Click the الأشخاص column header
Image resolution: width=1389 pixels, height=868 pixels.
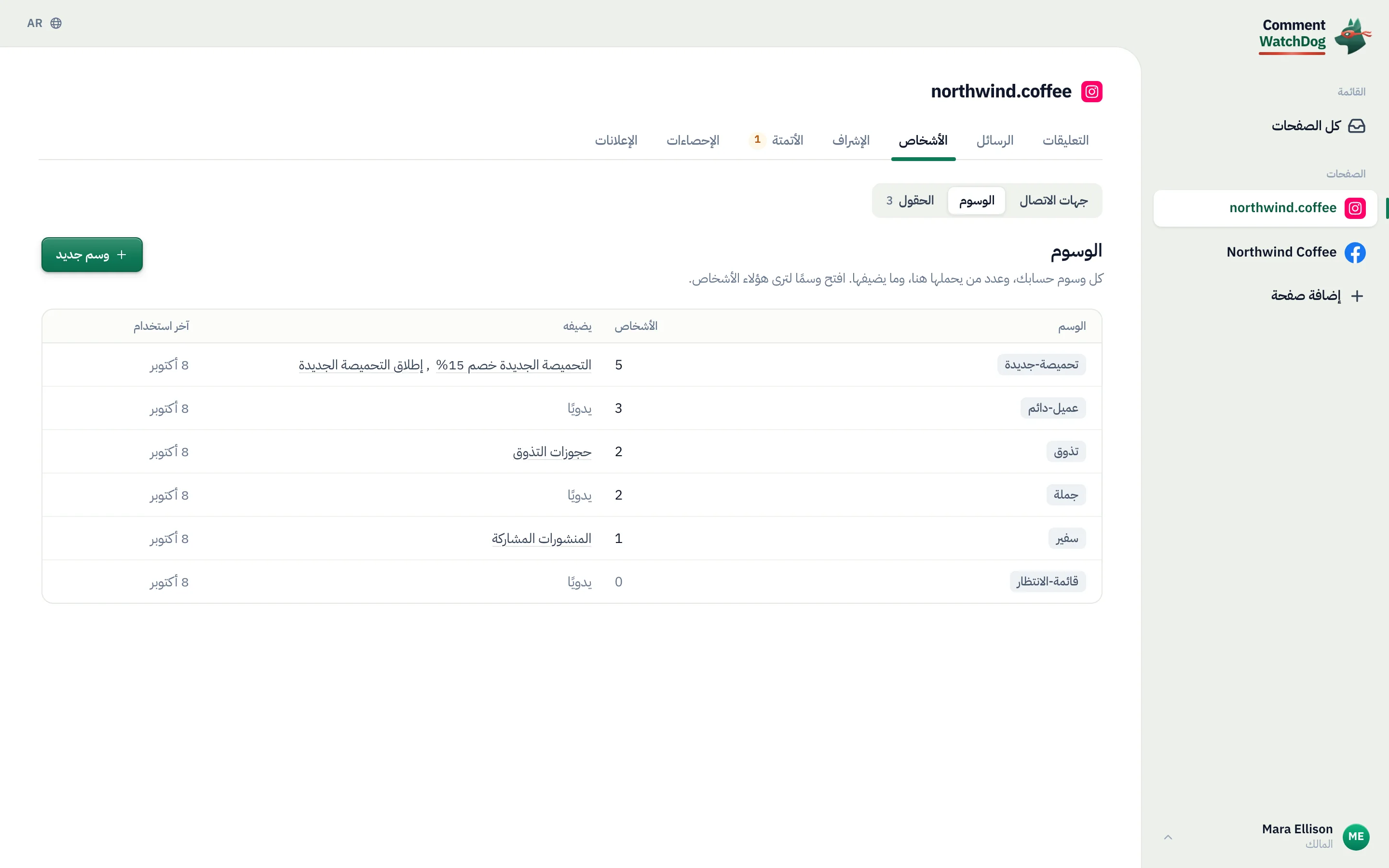tap(636, 326)
